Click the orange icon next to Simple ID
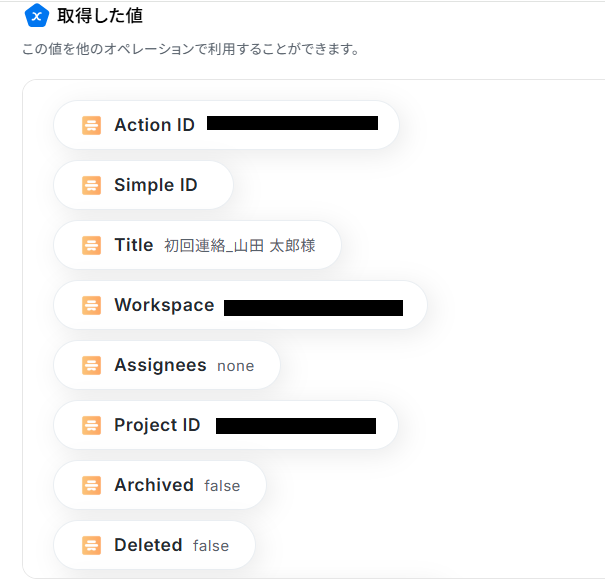The width and height of the screenshot is (605, 582). (91, 185)
